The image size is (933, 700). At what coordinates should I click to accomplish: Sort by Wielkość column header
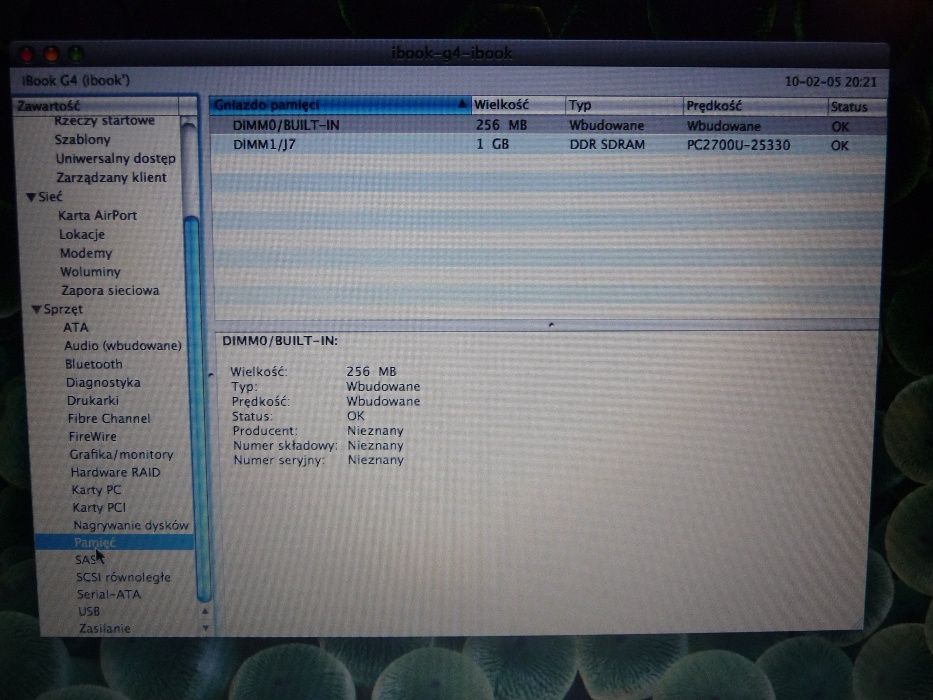(x=518, y=105)
